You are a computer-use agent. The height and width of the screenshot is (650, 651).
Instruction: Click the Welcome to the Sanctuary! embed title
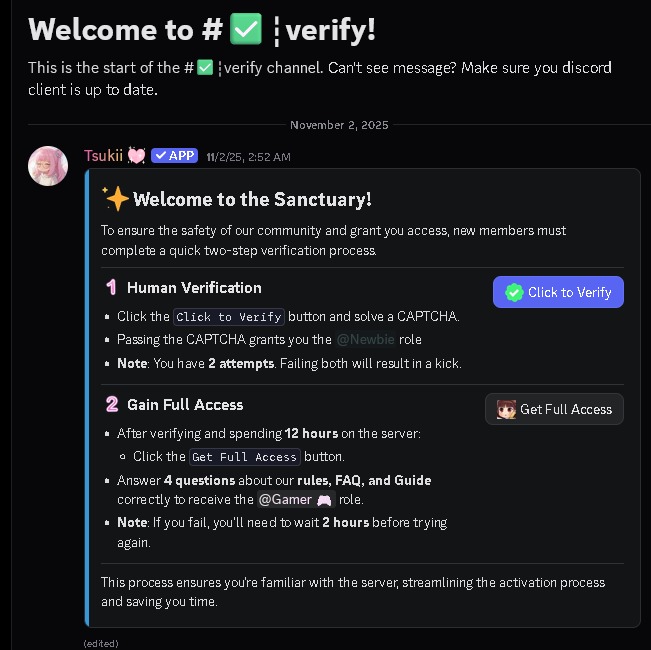coord(252,199)
